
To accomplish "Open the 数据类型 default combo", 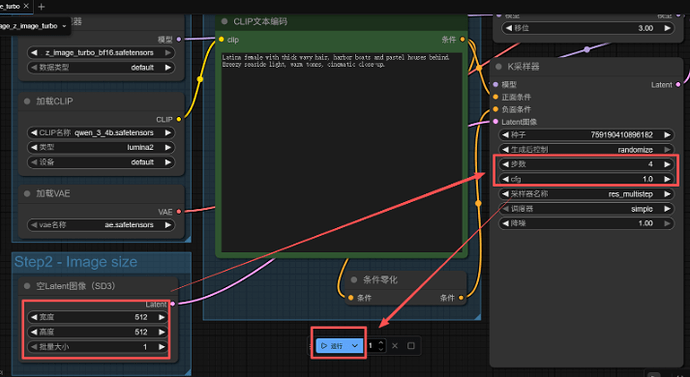I will click(101, 67).
